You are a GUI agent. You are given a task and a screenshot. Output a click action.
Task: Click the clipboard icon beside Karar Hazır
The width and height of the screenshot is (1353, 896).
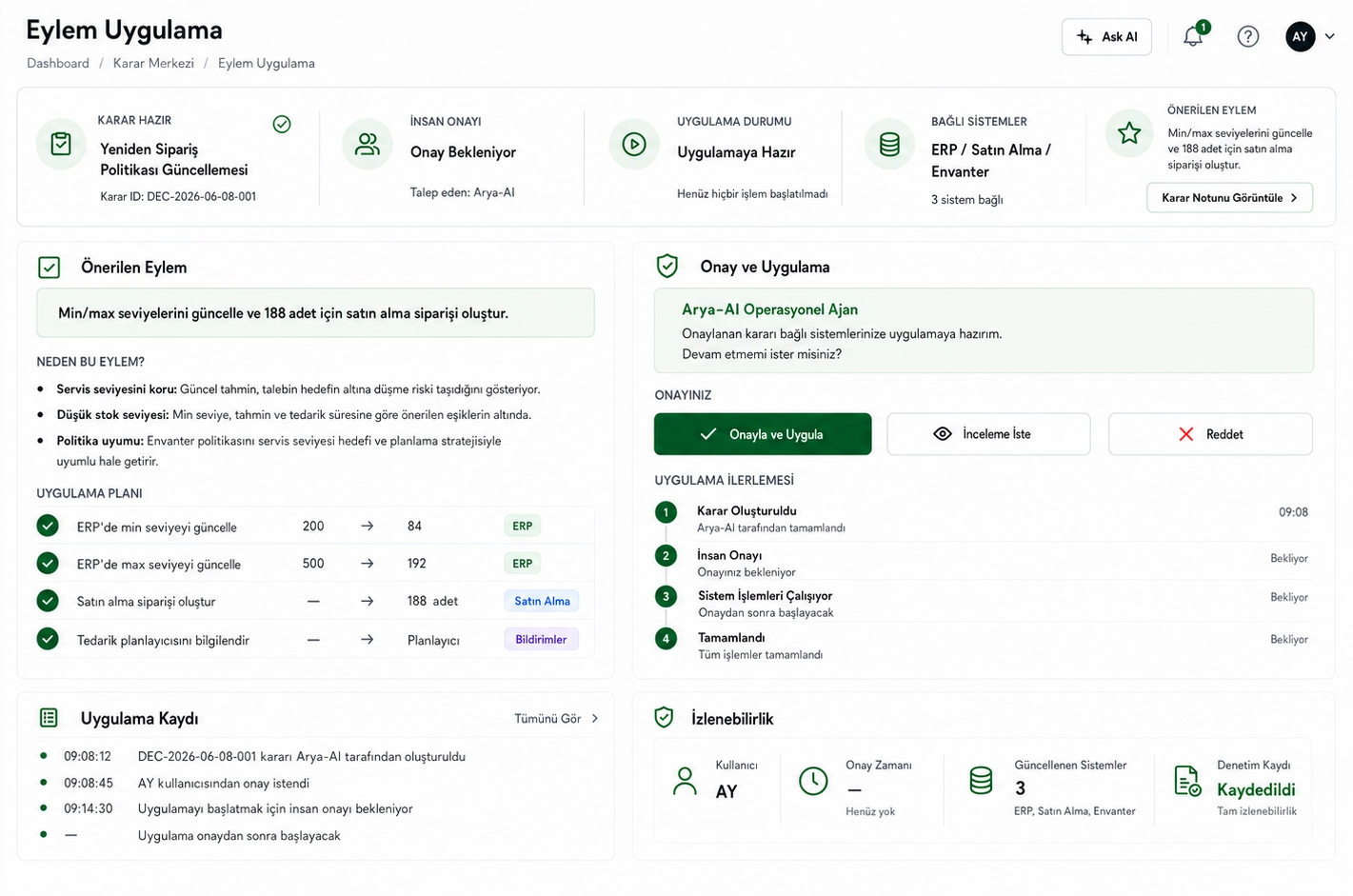pyautogui.click(x=61, y=144)
